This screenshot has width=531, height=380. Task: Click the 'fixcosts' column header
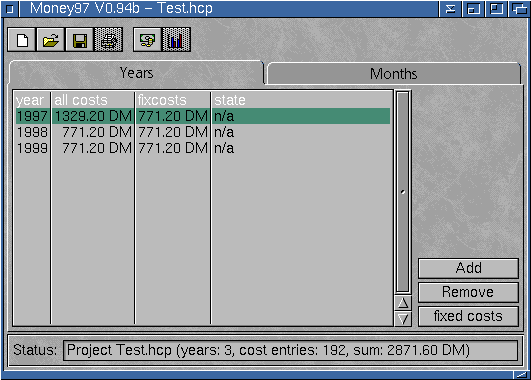(162, 100)
